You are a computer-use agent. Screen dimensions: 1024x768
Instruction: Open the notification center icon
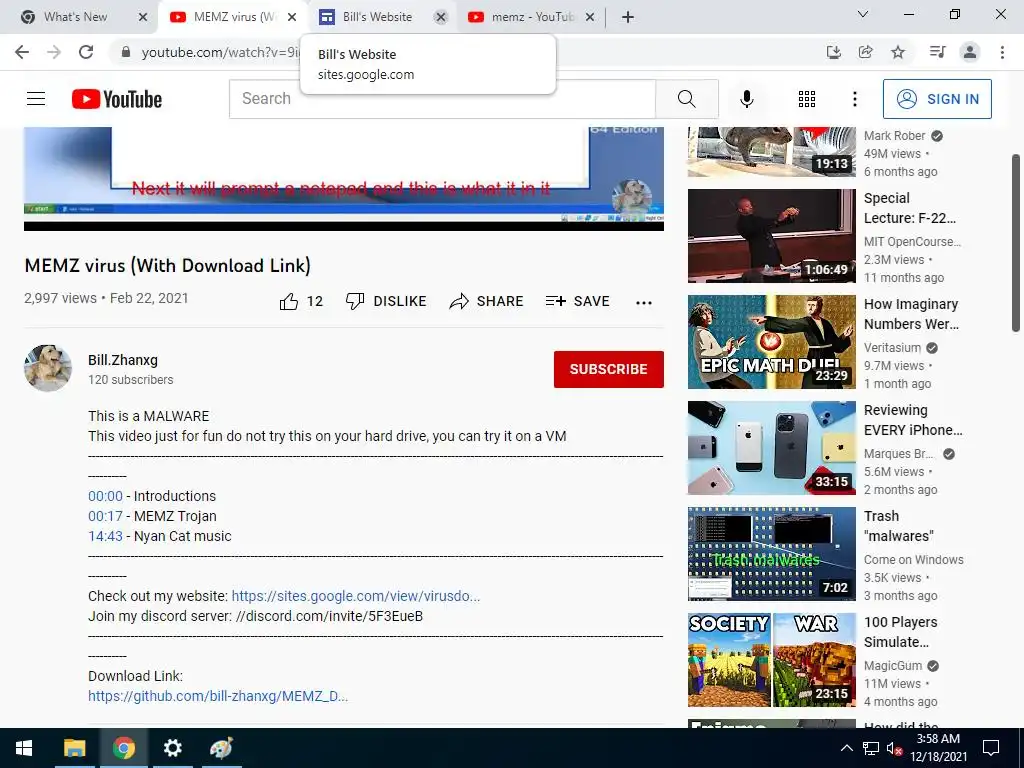click(x=991, y=748)
